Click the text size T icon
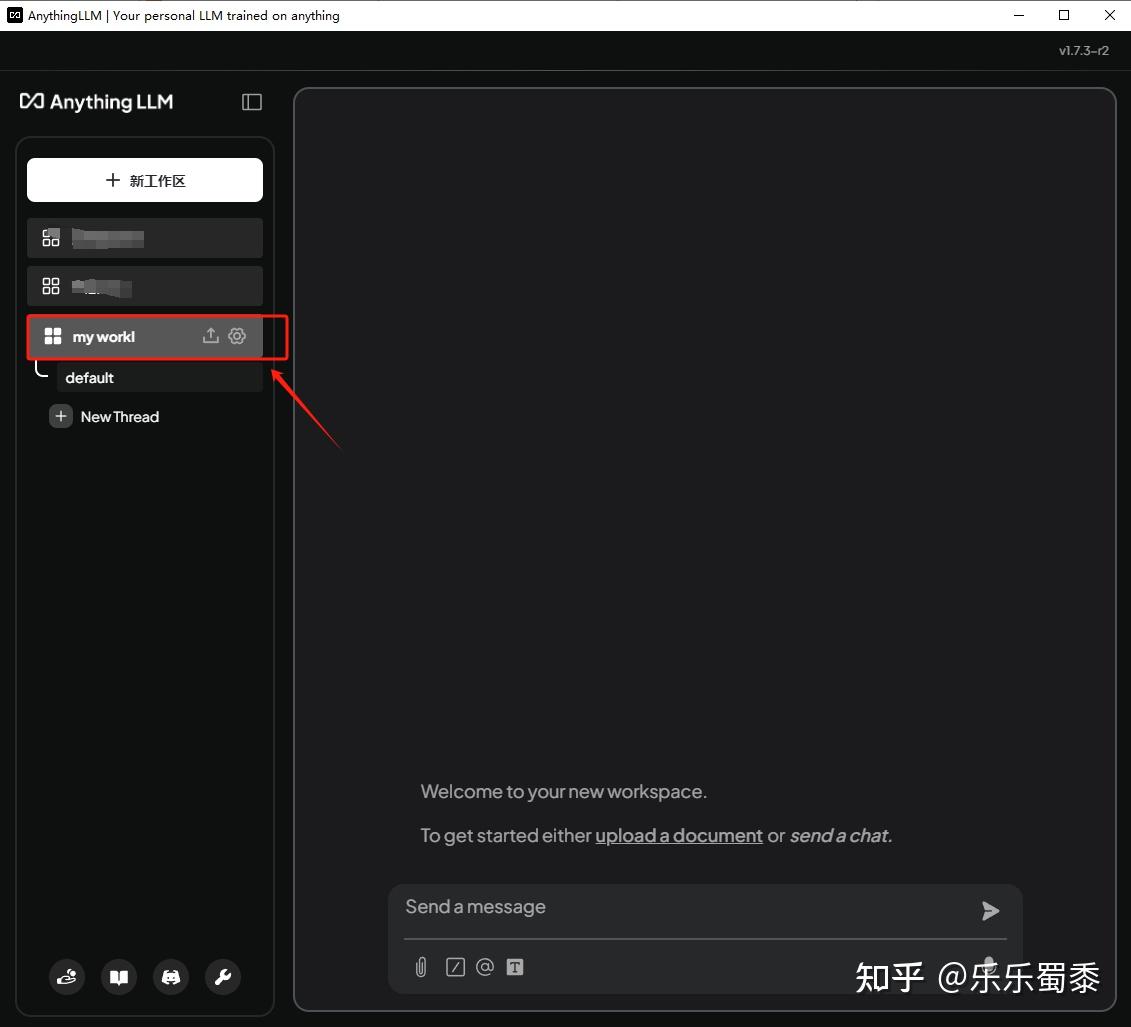The image size is (1131, 1027). (x=515, y=967)
